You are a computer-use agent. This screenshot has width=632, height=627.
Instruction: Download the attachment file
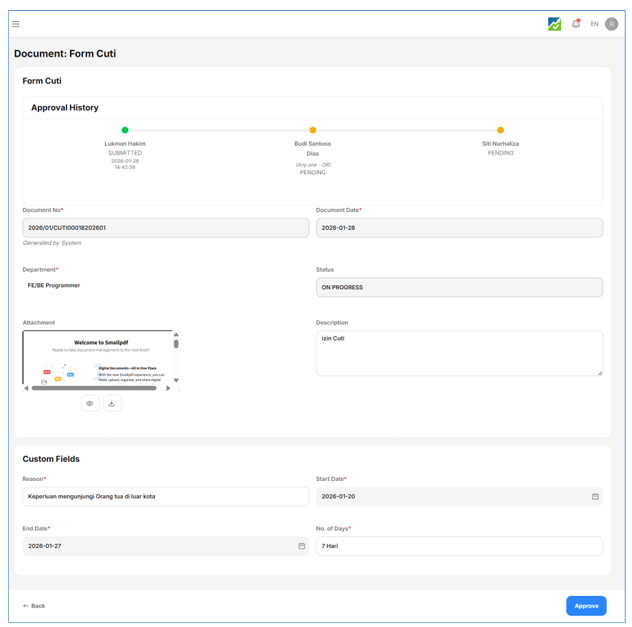(112, 404)
